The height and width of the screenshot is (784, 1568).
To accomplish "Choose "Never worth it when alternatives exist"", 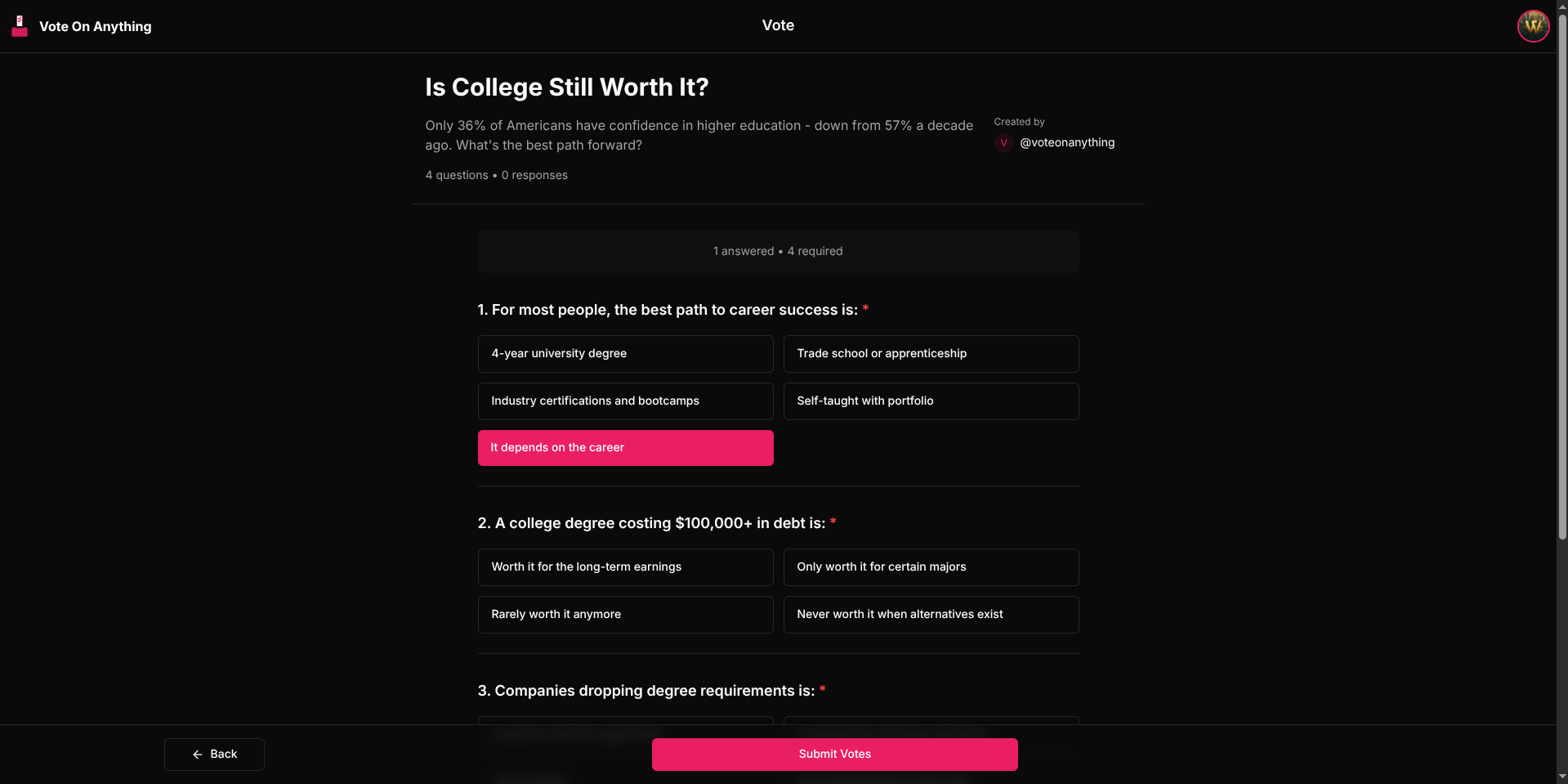I will [x=931, y=615].
